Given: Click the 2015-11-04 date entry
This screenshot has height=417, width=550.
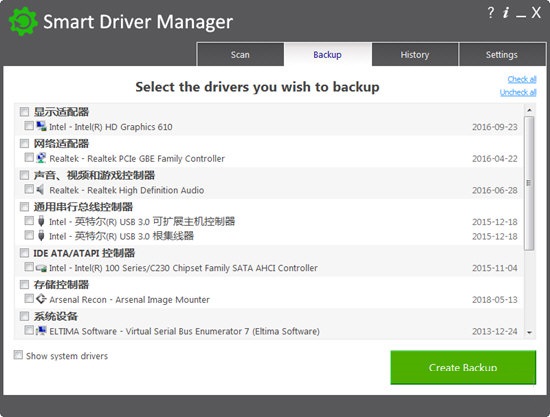Looking at the screenshot, I should (495, 268).
